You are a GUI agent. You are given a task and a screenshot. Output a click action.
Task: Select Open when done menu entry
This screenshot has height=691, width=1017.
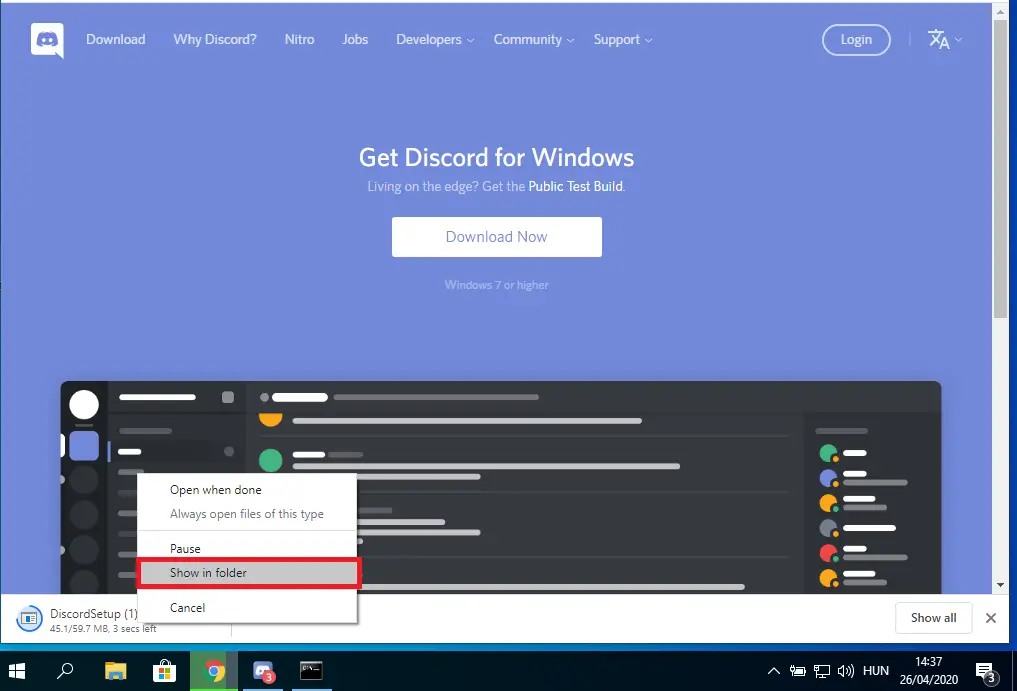[x=247, y=490]
